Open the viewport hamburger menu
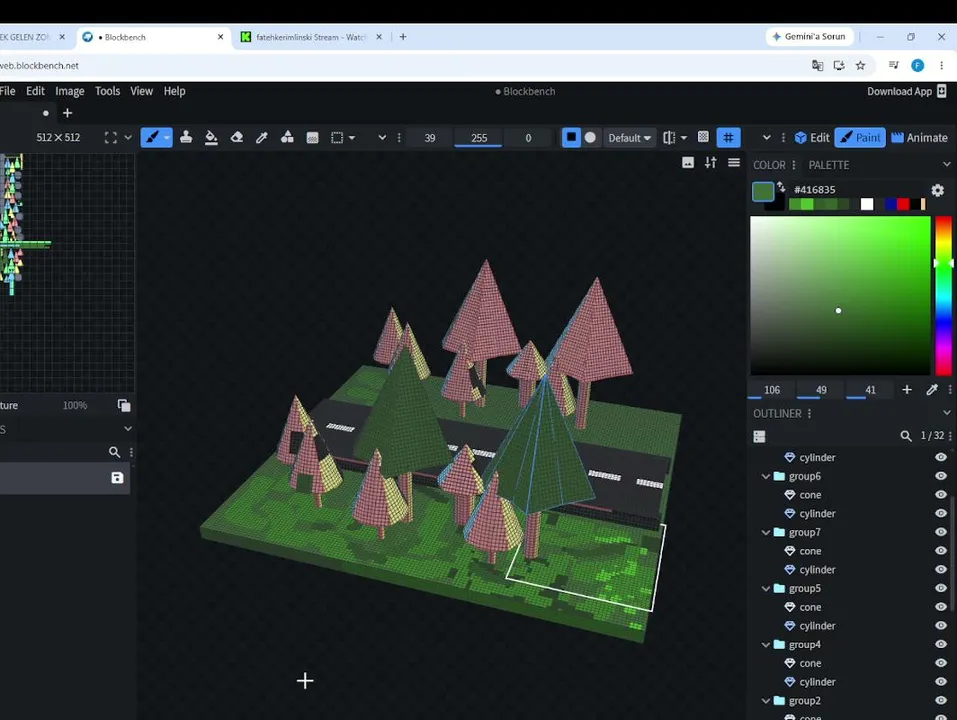The image size is (957, 720). pyautogui.click(x=734, y=162)
